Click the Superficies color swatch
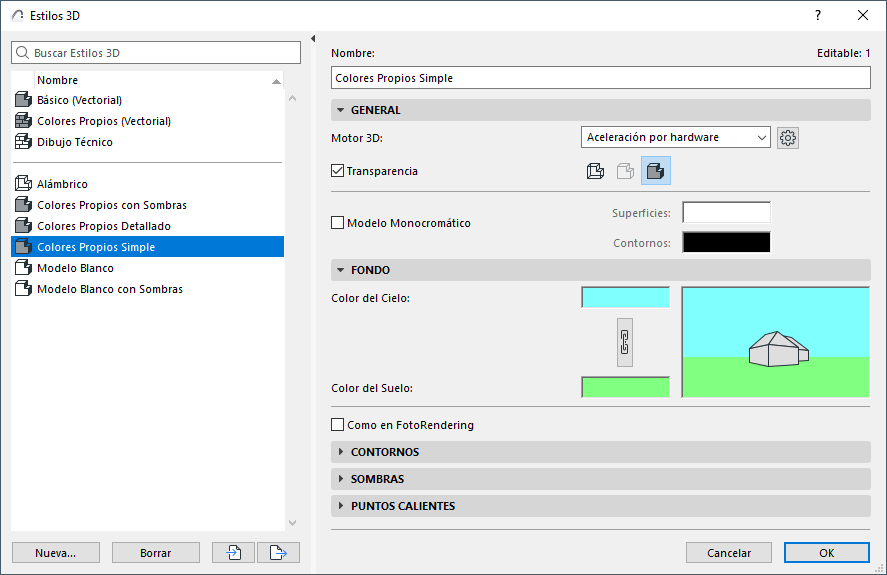The image size is (887, 575). coord(726,212)
